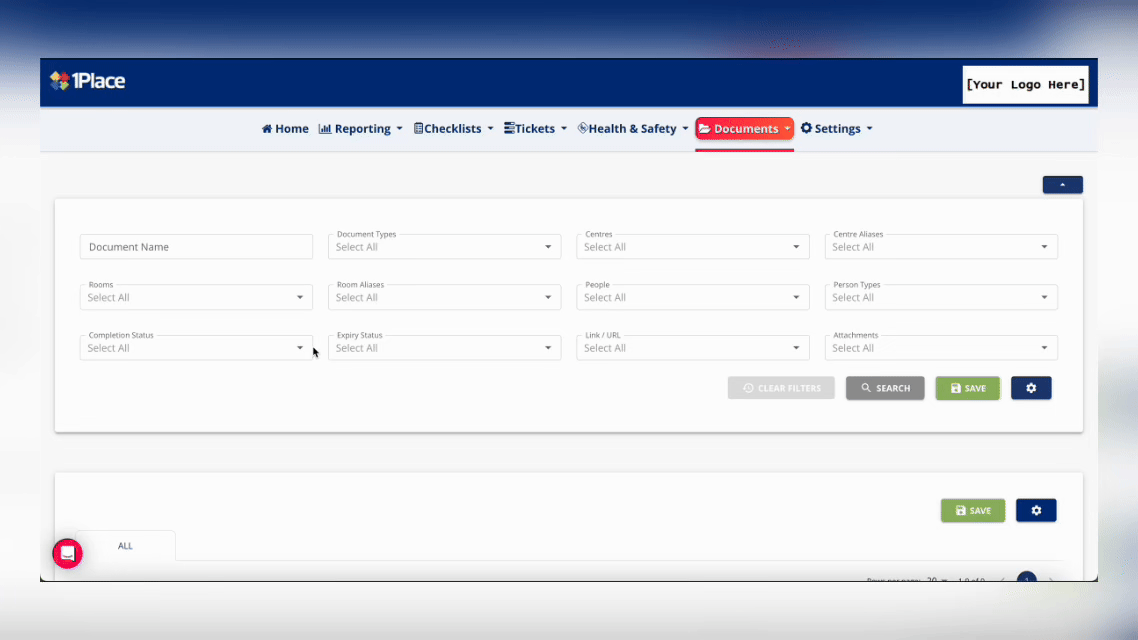Click the filter panel settings gear icon
This screenshot has height=640, width=1138.
(1031, 388)
